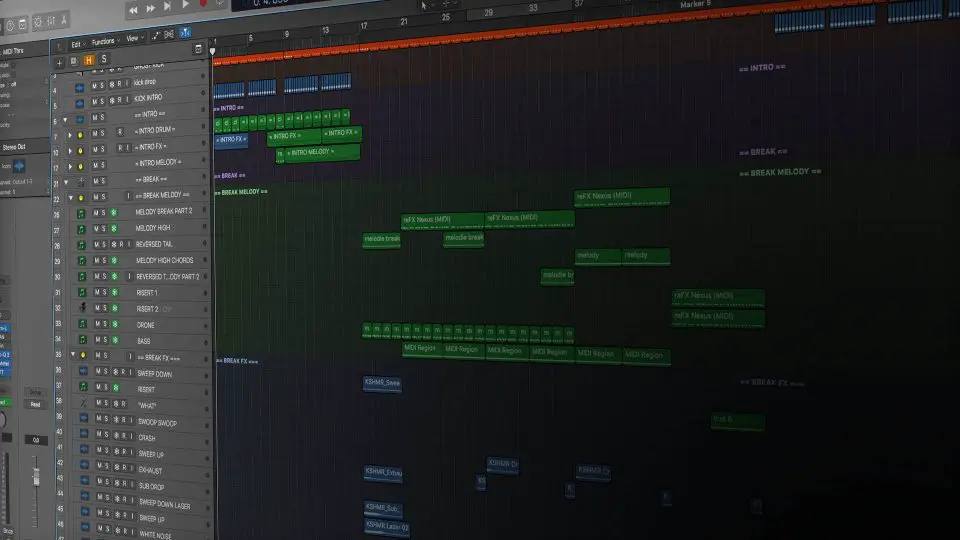Click the playhead at top of ruler
This screenshot has height=540, width=960.
[212, 51]
